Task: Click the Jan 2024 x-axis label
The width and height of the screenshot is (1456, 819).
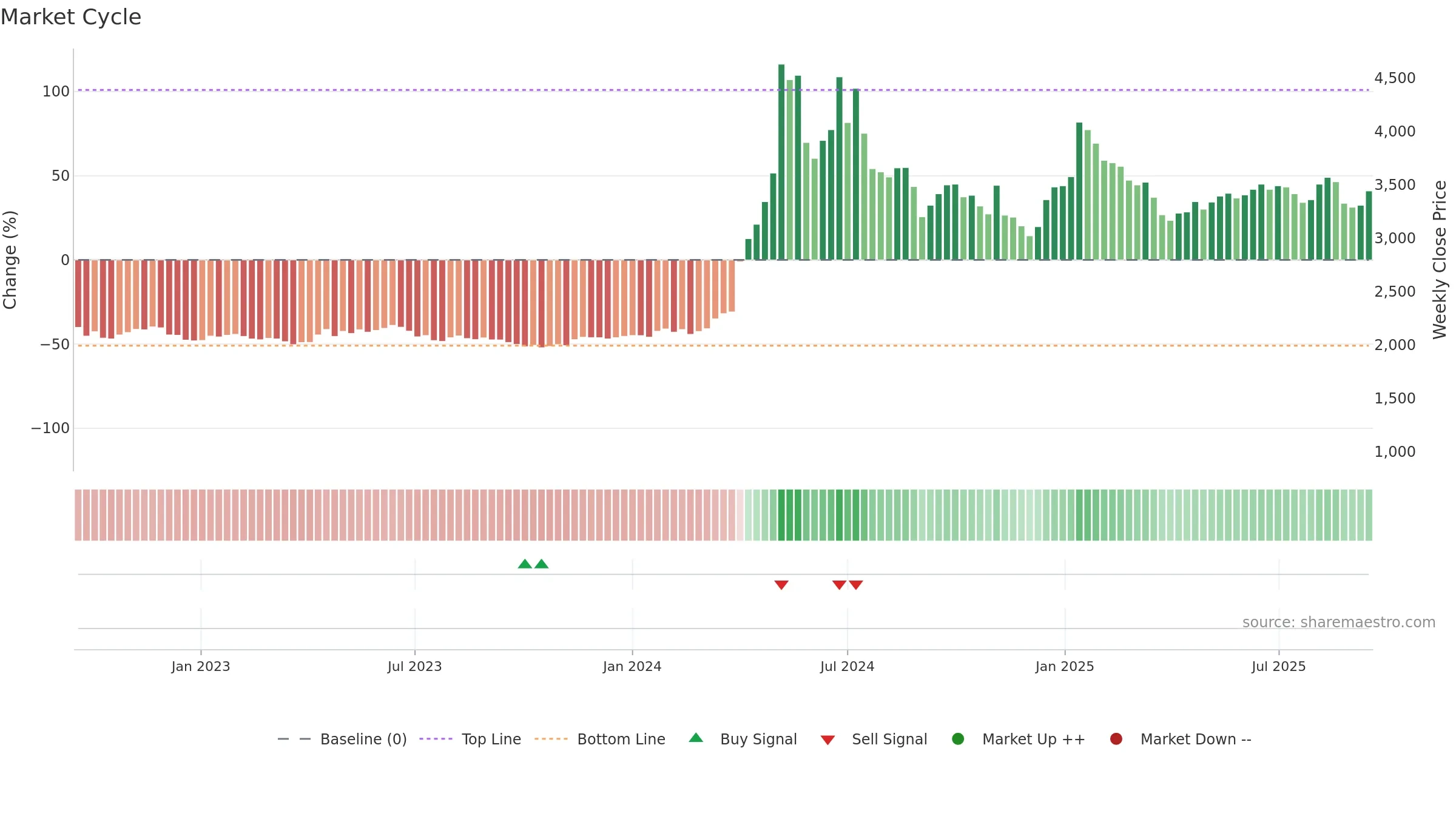Action: [x=632, y=667]
